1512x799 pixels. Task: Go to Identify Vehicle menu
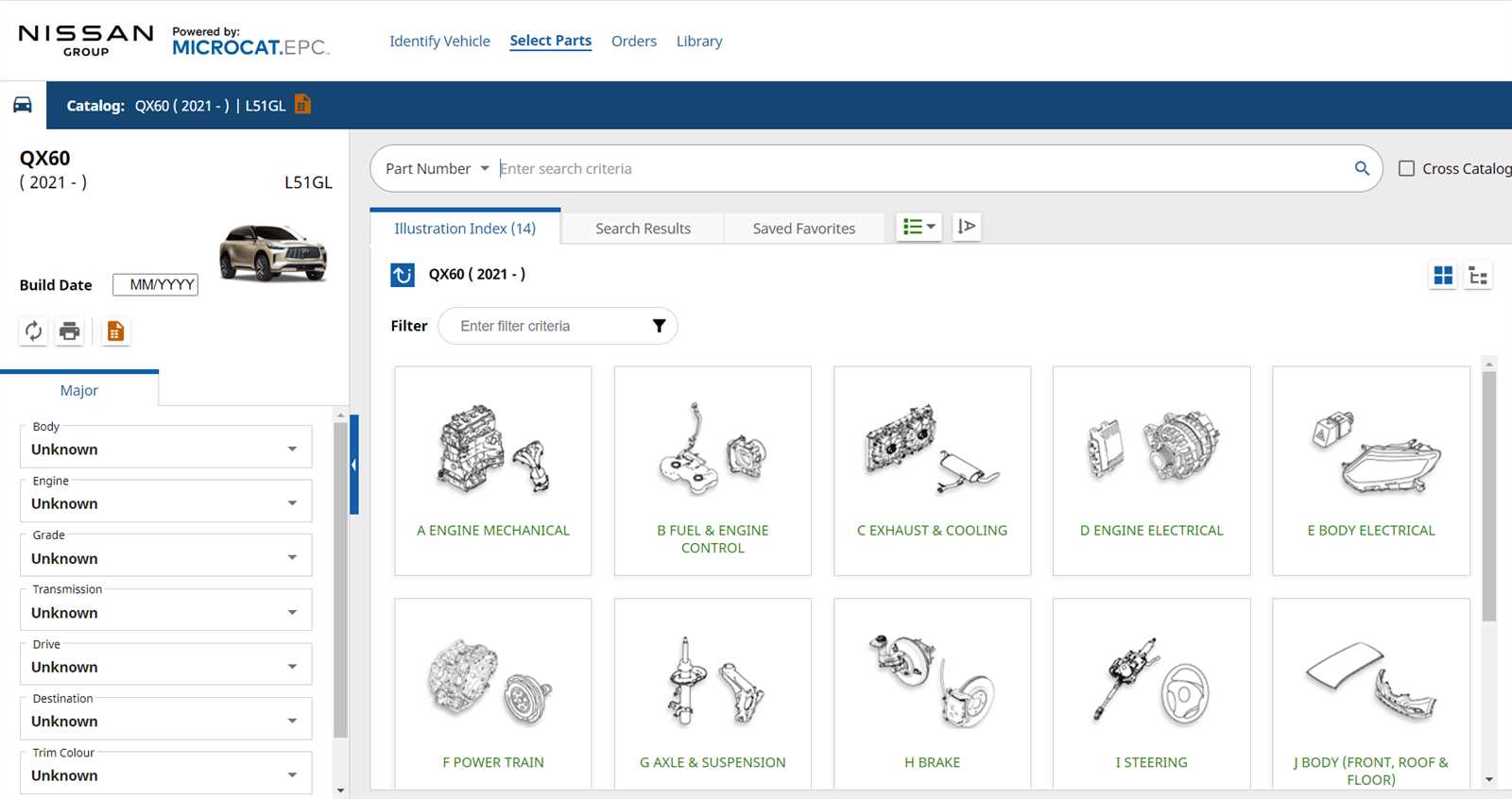click(x=439, y=42)
